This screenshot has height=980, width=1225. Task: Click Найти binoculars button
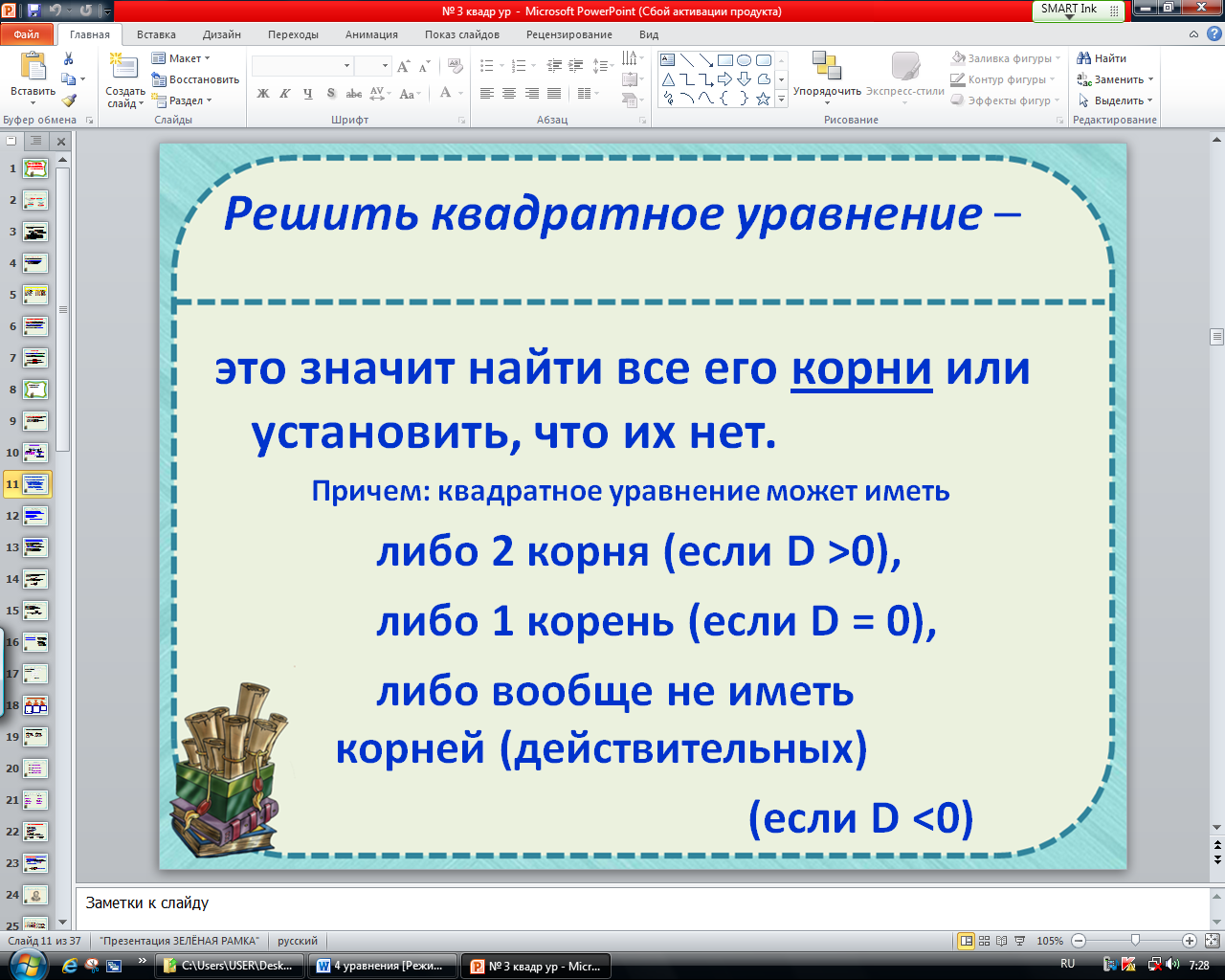click(1102, 58)
